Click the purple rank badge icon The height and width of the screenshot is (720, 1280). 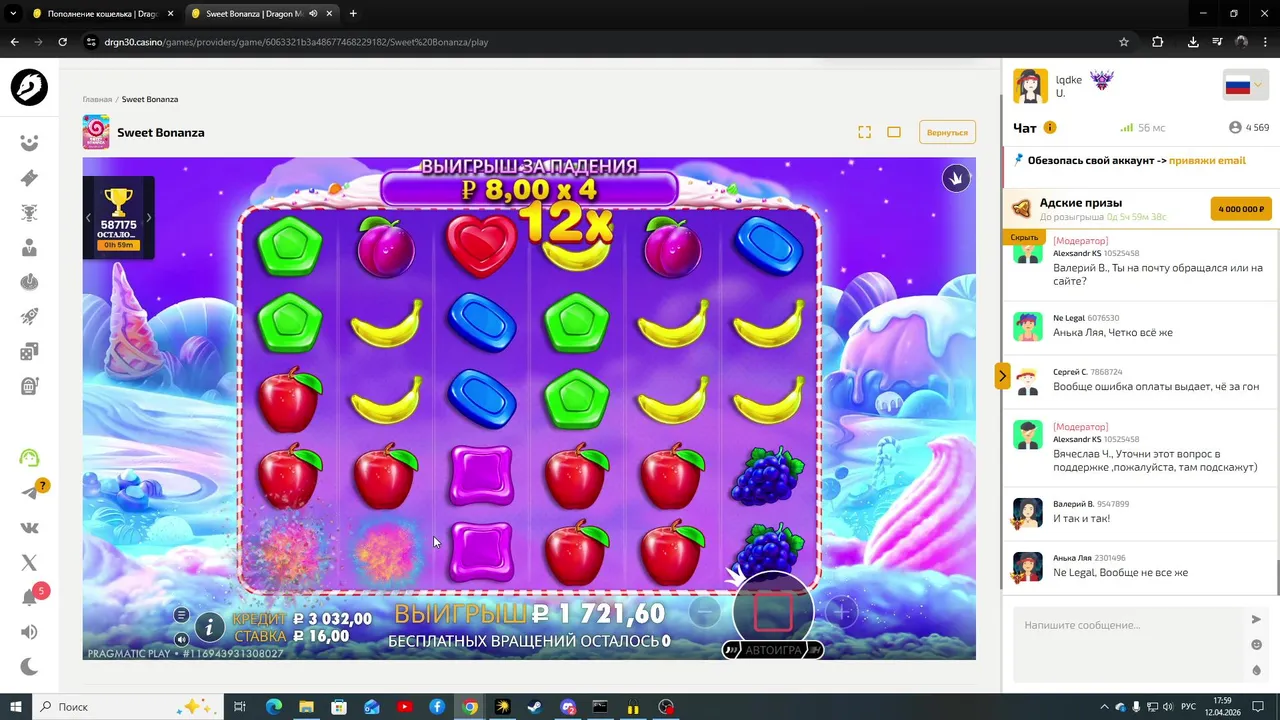pos(1101,80)
